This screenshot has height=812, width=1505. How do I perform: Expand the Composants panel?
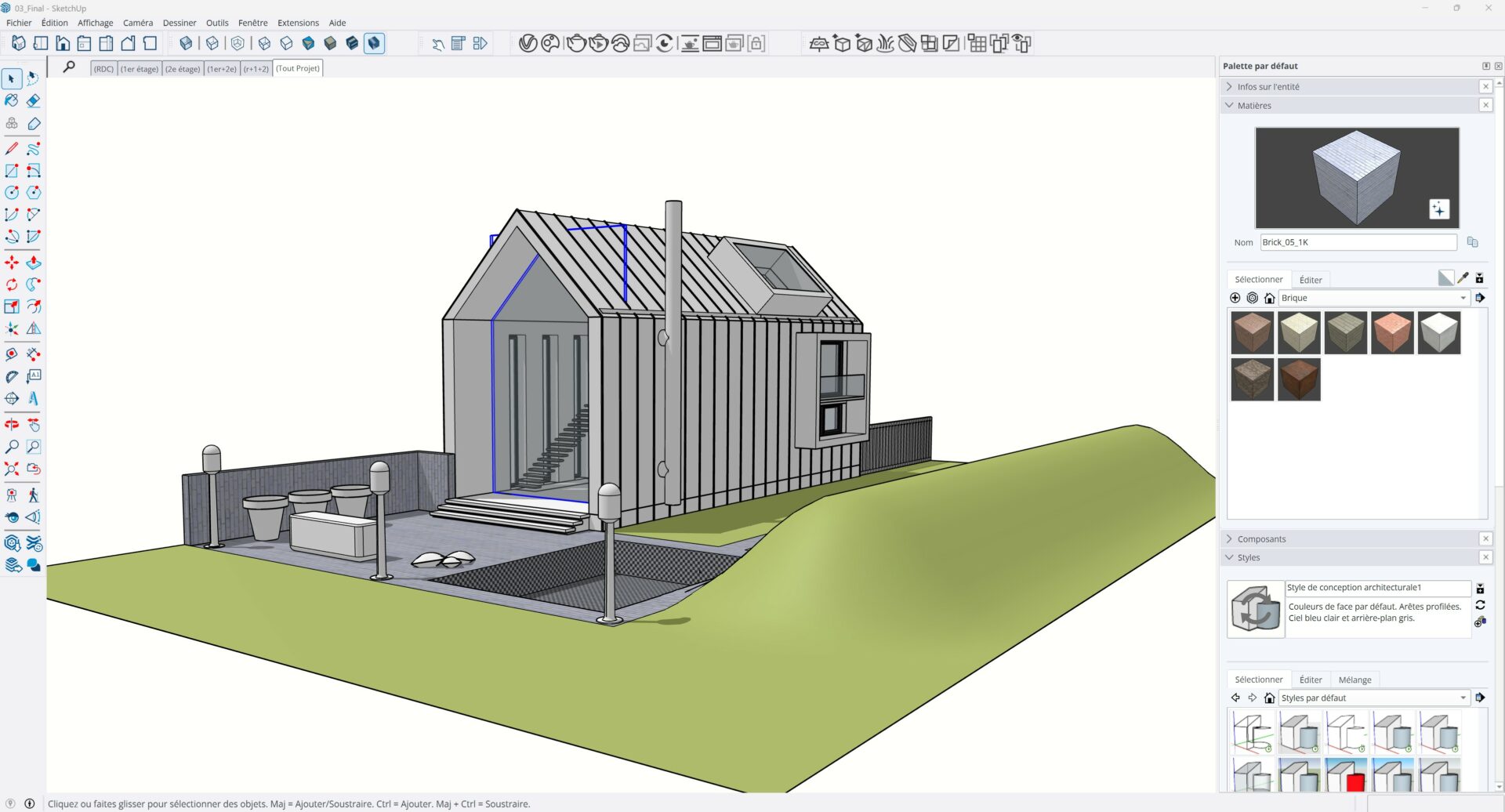[x=1261, y=539]
